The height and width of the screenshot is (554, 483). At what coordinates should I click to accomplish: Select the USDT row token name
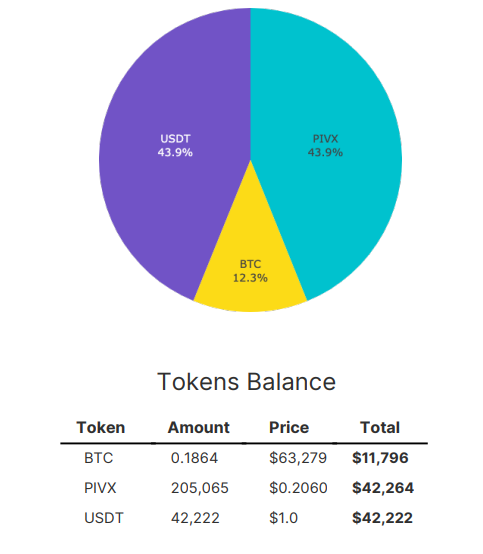click(x=104, y=518)
